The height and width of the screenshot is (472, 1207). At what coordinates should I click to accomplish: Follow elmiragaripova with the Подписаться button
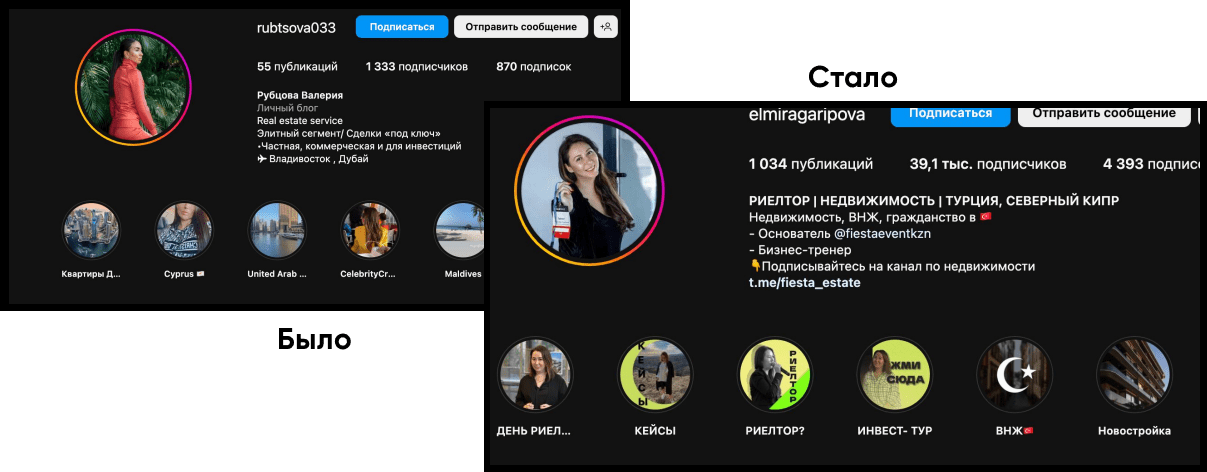point(950,113)
